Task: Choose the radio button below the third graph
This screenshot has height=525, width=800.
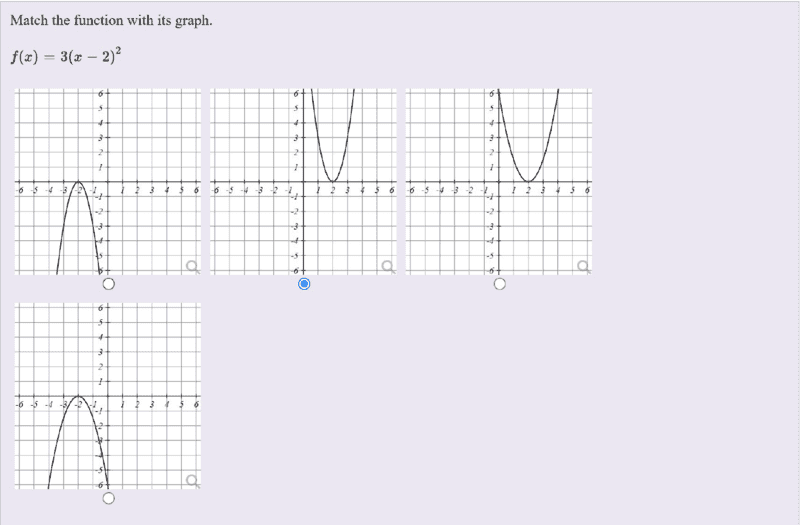Action: coord(499,284)
